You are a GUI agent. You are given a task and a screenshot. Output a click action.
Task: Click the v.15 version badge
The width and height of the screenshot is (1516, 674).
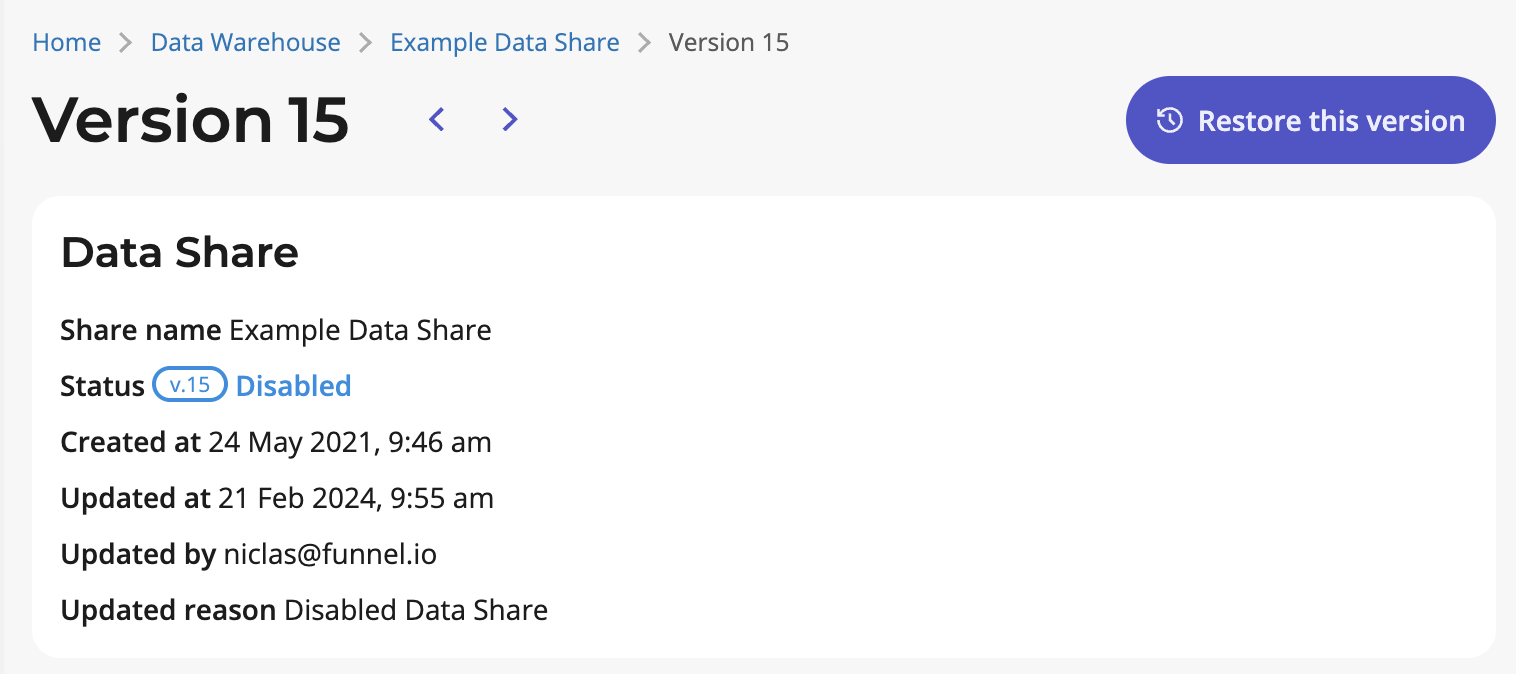pos(190,385)
